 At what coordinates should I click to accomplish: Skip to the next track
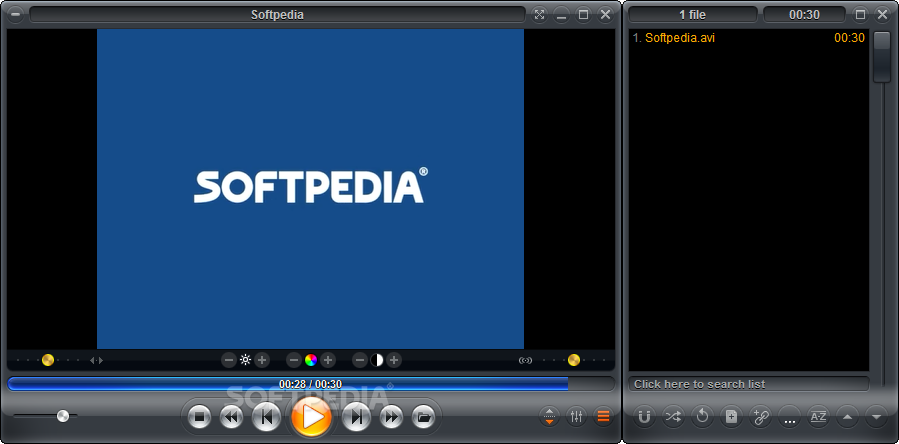(357, 417)
